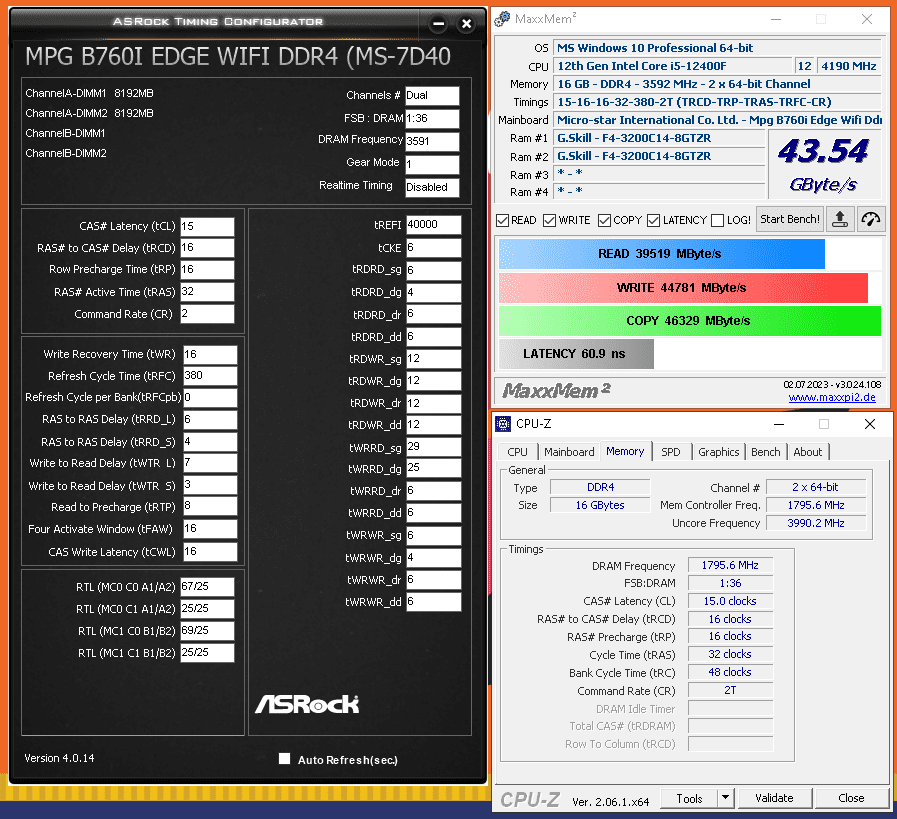Viewport: 897px width, 819px height.
Task: Switch to the CPU tab in CPU-Z
Action: pos(518,452)
